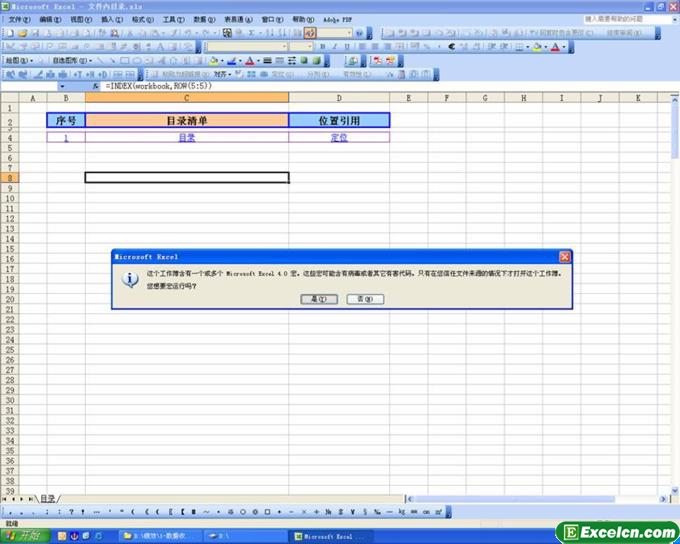Click 否 (No) button in dialog

[x=365, y=298]
